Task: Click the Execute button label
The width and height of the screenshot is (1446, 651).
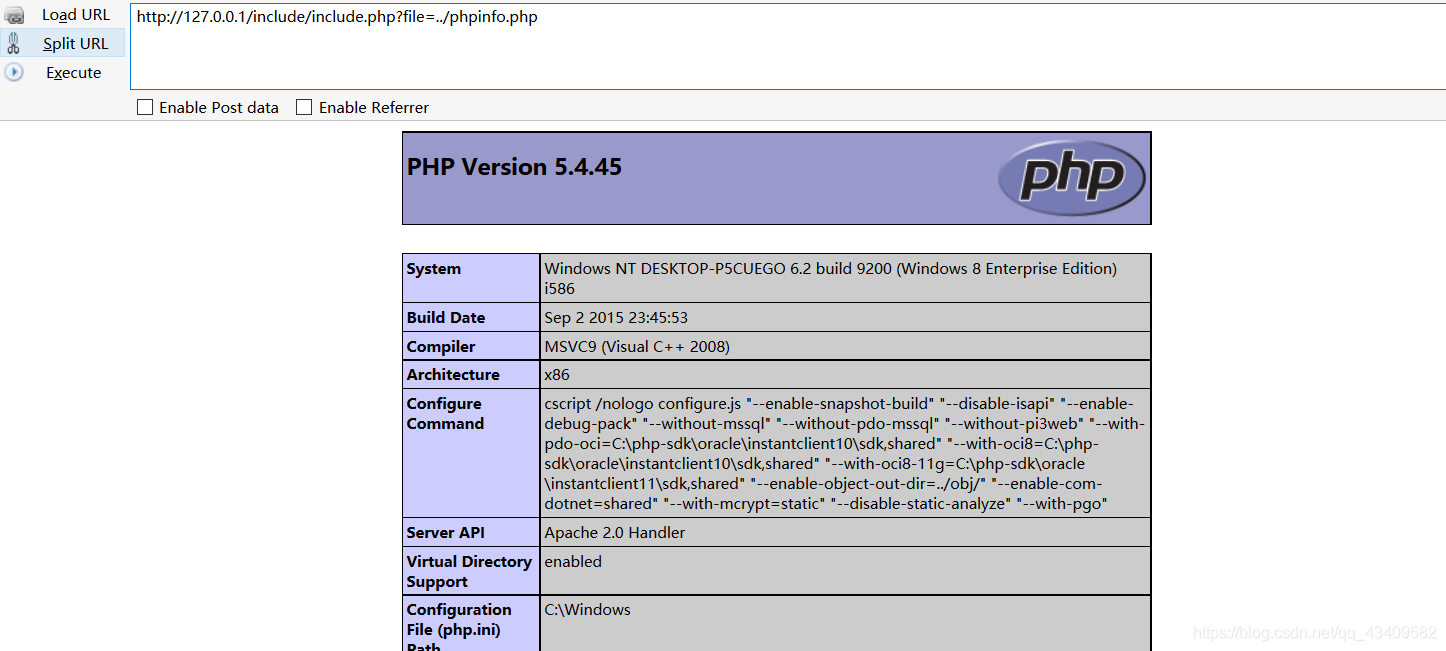Action: tap(74, 73)
